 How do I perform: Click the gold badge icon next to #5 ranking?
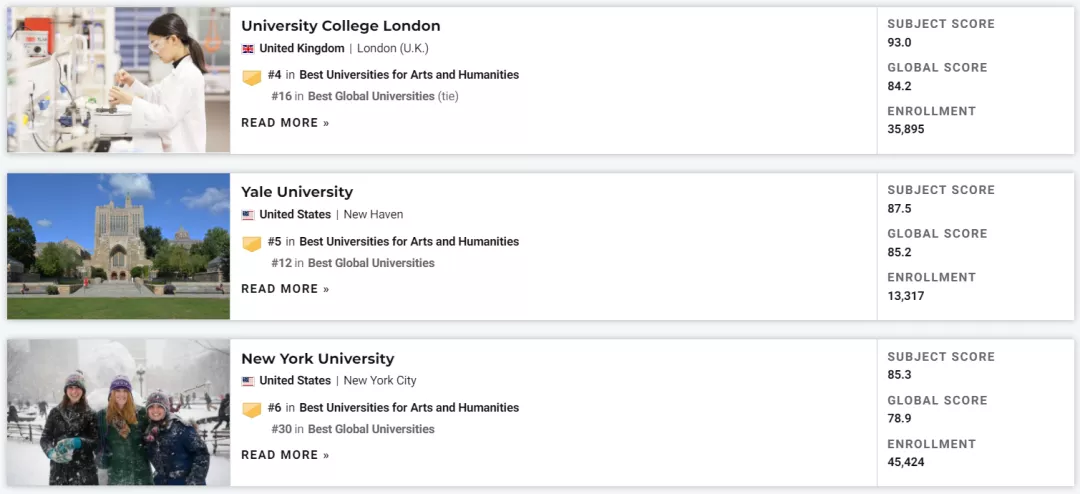[252, 243]
